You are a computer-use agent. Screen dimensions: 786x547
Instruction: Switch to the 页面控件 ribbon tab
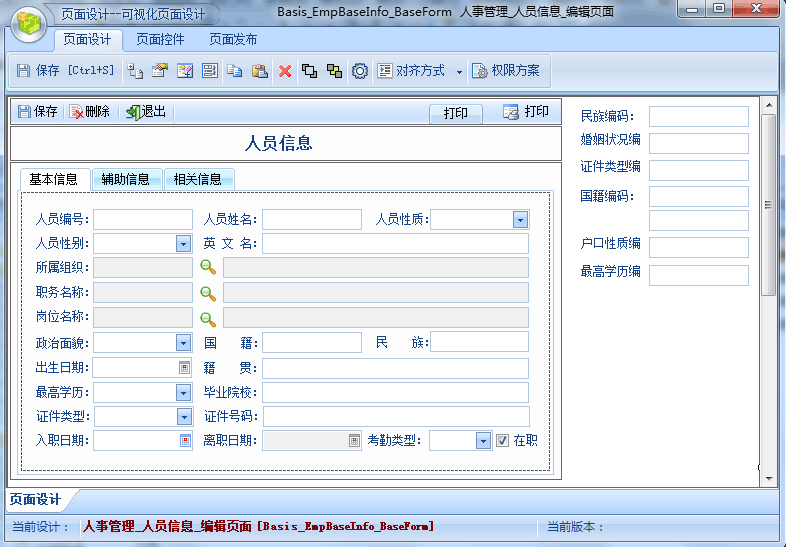[160, 40]
